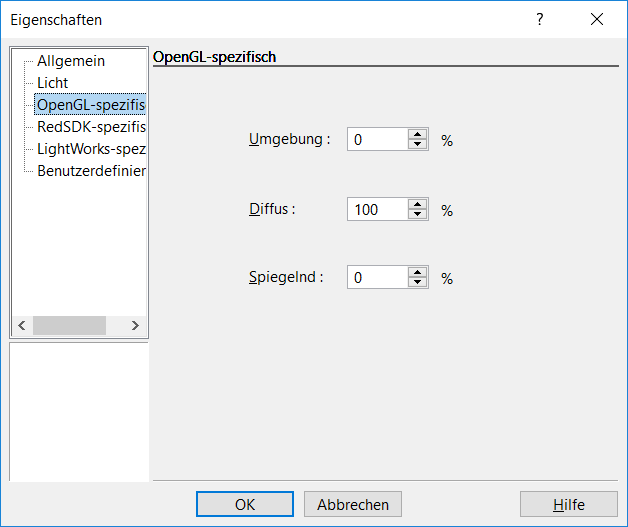Open LightWorks-spezifisch settings

(91, 149)
